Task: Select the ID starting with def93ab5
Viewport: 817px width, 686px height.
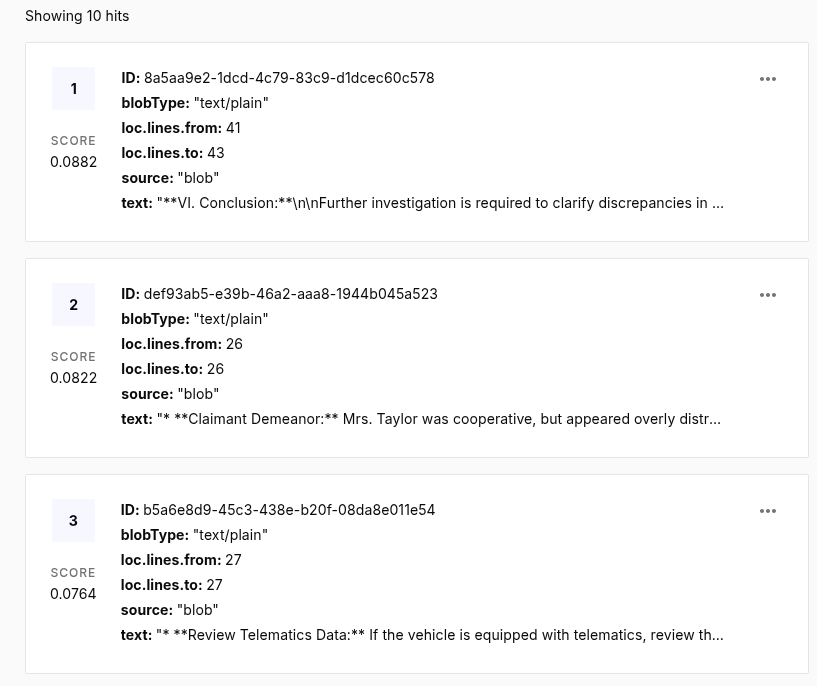Action: click(290, 294)
